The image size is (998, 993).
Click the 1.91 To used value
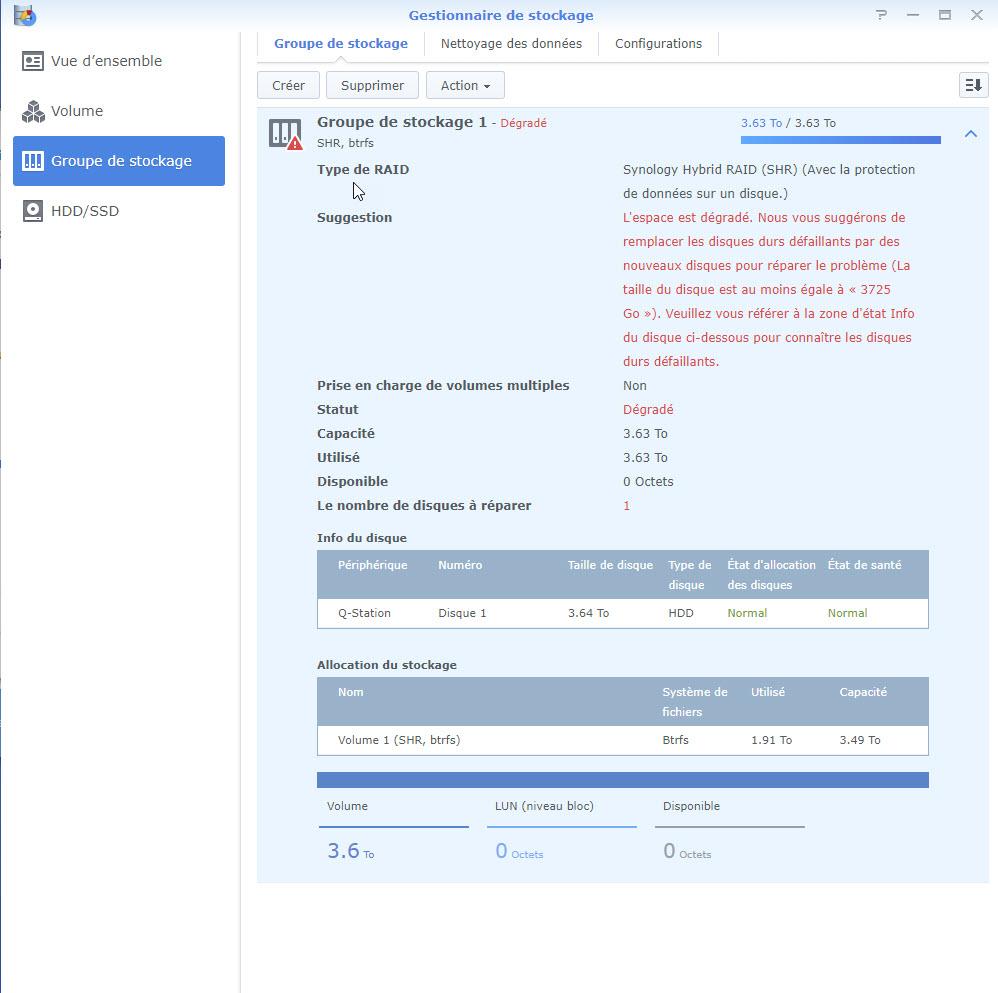pos(771,740)
